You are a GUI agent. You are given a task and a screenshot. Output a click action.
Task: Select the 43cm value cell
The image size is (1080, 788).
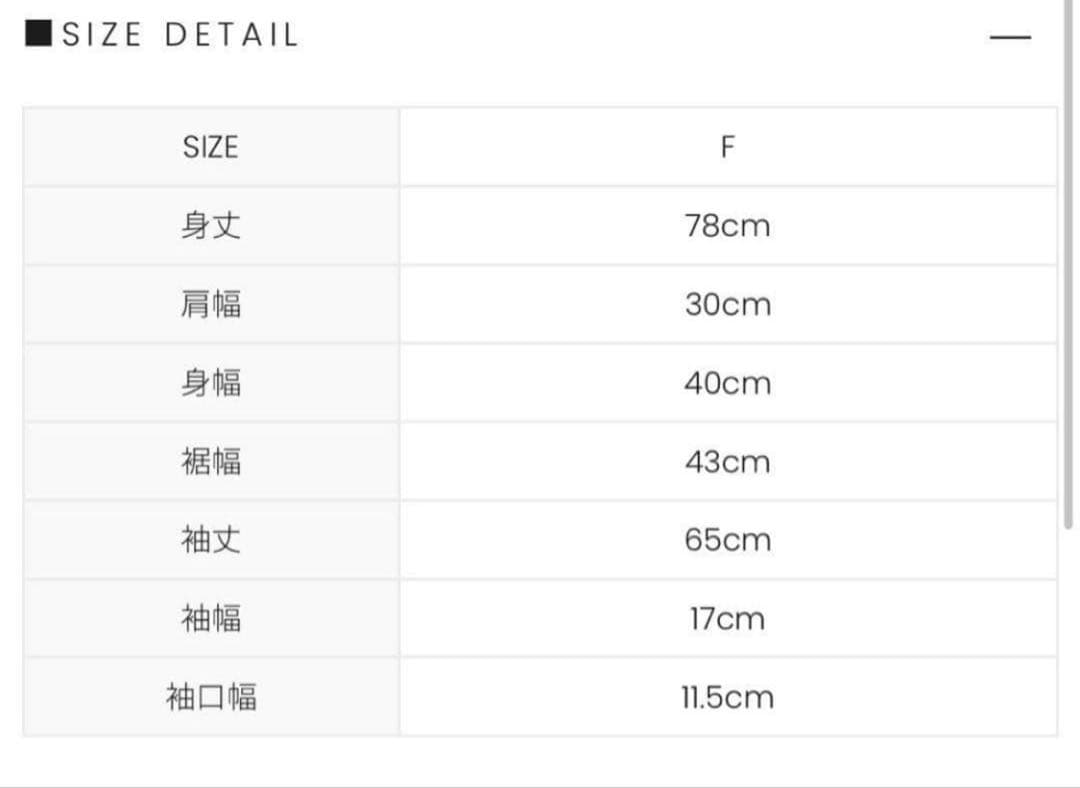(x=728, y=461)
